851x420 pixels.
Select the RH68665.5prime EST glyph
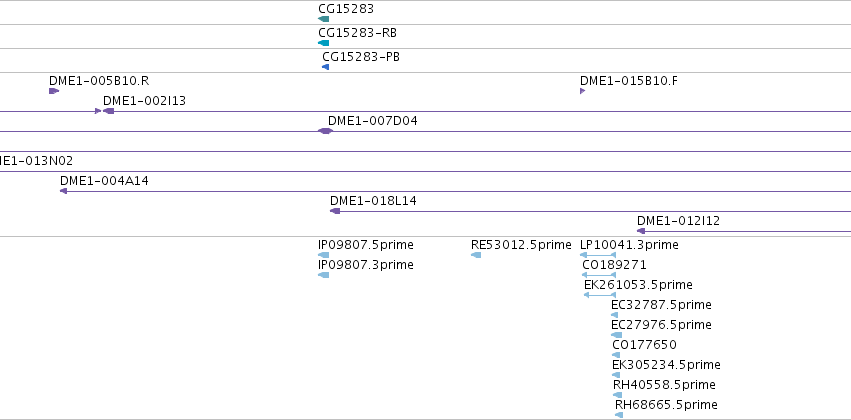[619, 415]
